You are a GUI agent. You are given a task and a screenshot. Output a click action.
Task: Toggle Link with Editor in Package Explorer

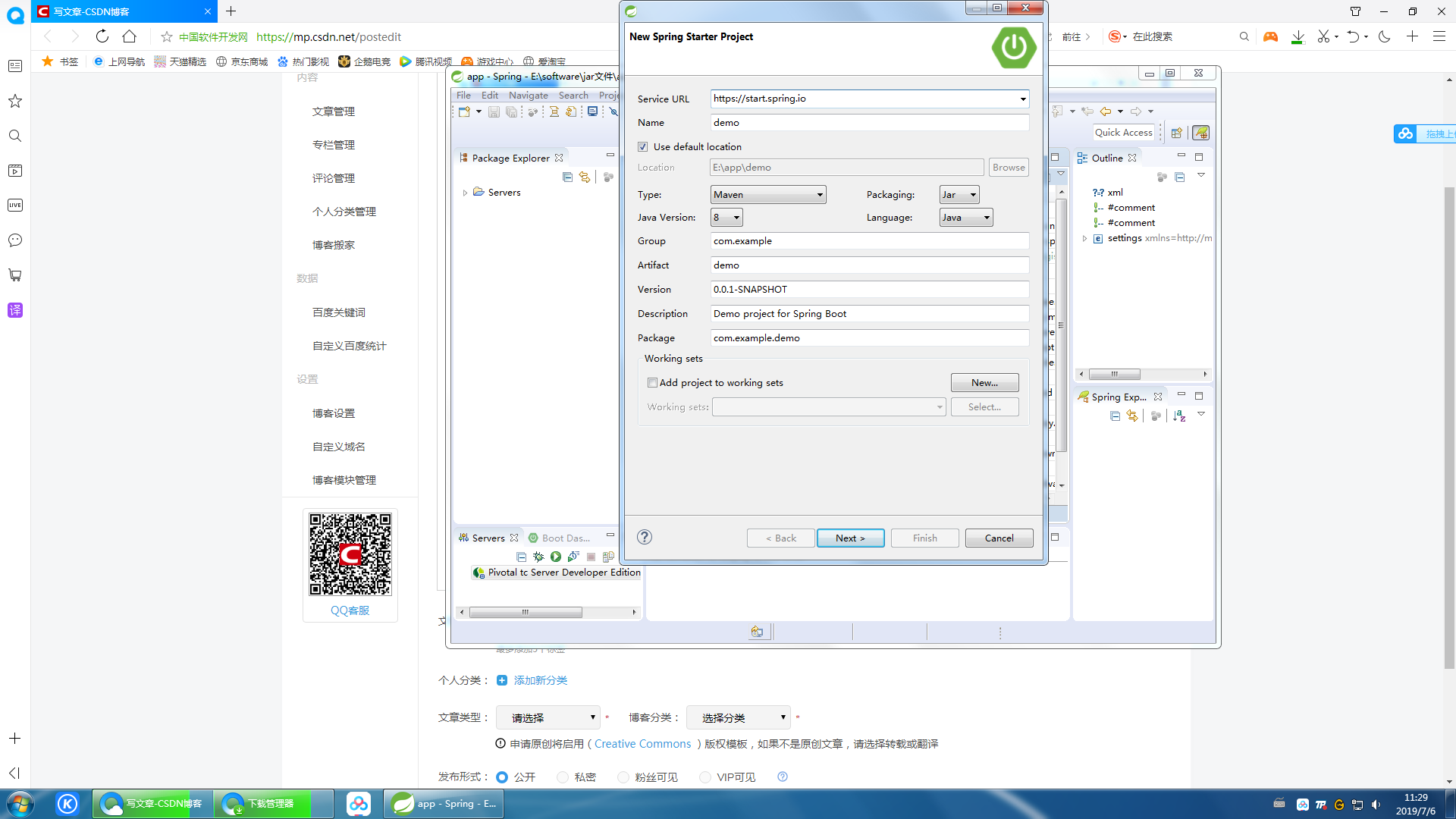tap(585, 177)
